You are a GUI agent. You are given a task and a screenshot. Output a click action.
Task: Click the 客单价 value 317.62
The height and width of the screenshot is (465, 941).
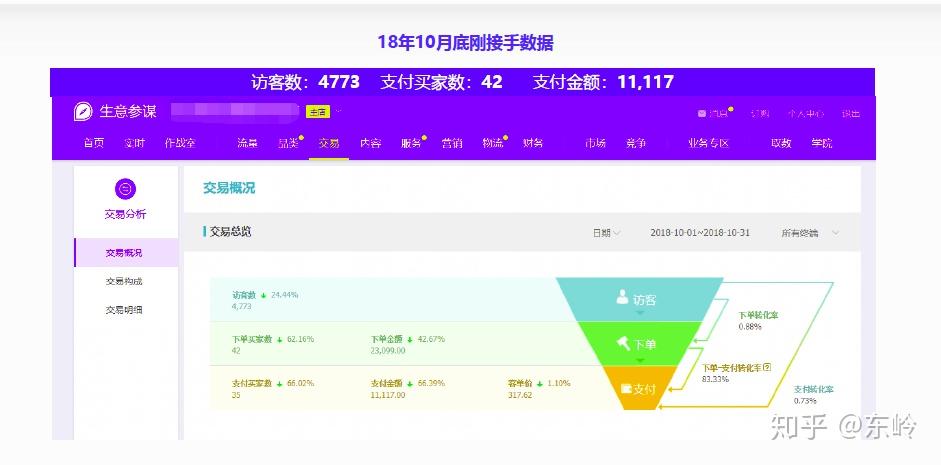point(519,395)
